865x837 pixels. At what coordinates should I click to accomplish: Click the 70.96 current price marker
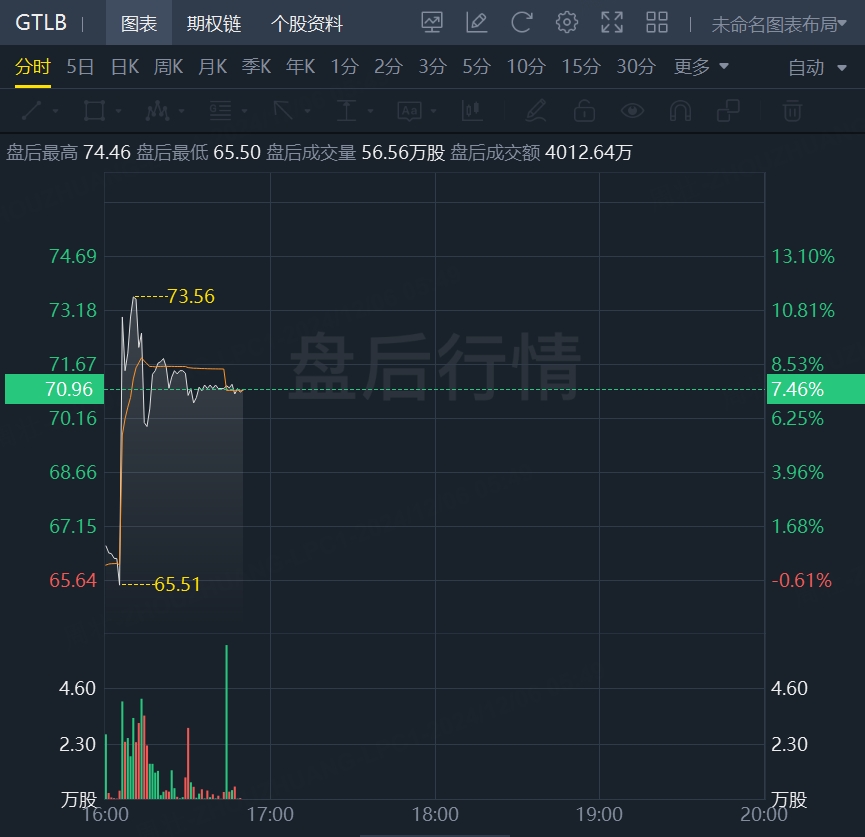click(x=54, y=389)
